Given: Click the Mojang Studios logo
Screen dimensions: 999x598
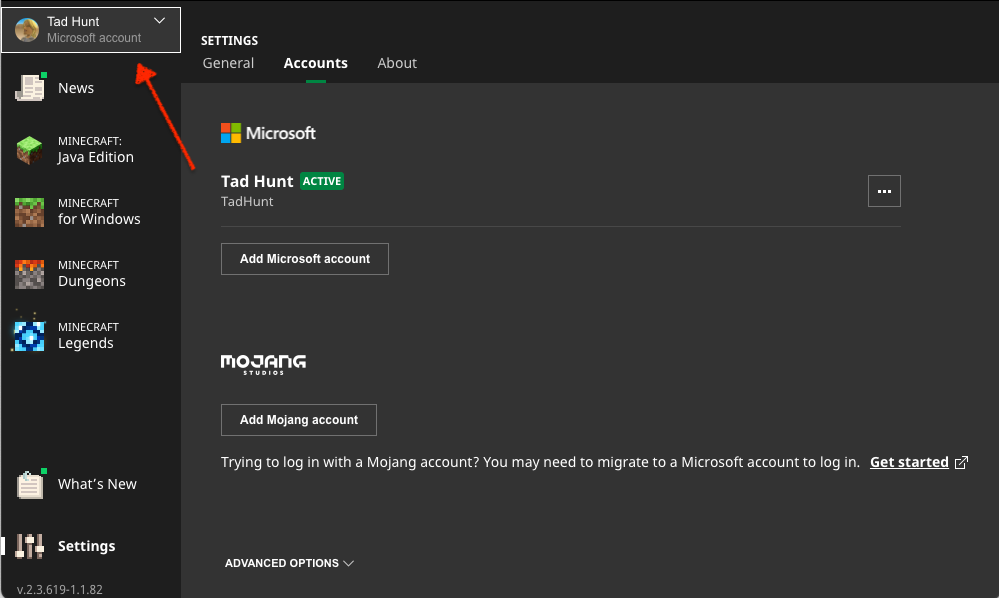Looking at the screenshot, I should pyautogui.click(x=263, y=364).
